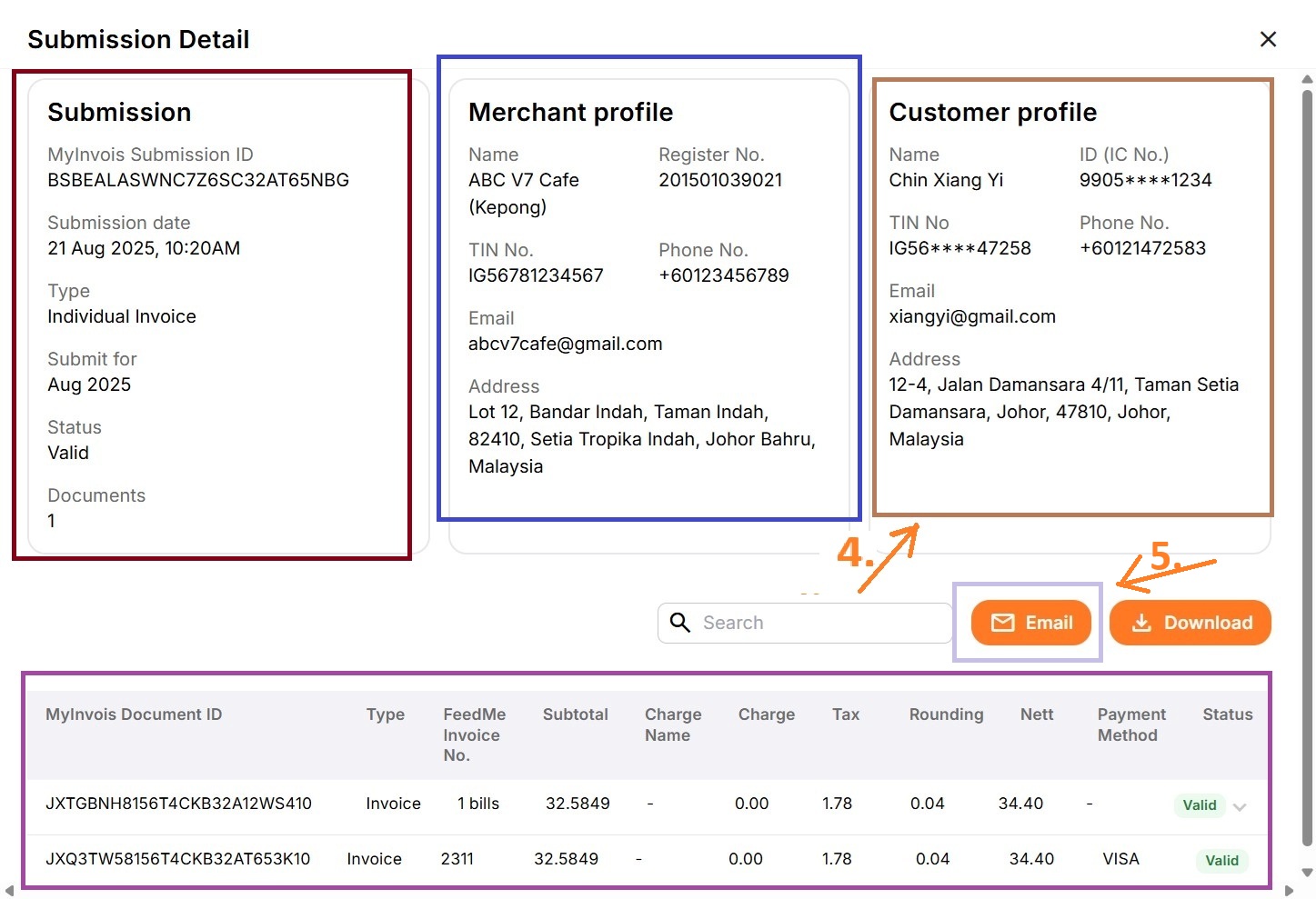The image size is (1316, 899).
Task: Open the JXQ3TW58156T4CKB32AT653K10 document ID
Action: tap(178, 859)
